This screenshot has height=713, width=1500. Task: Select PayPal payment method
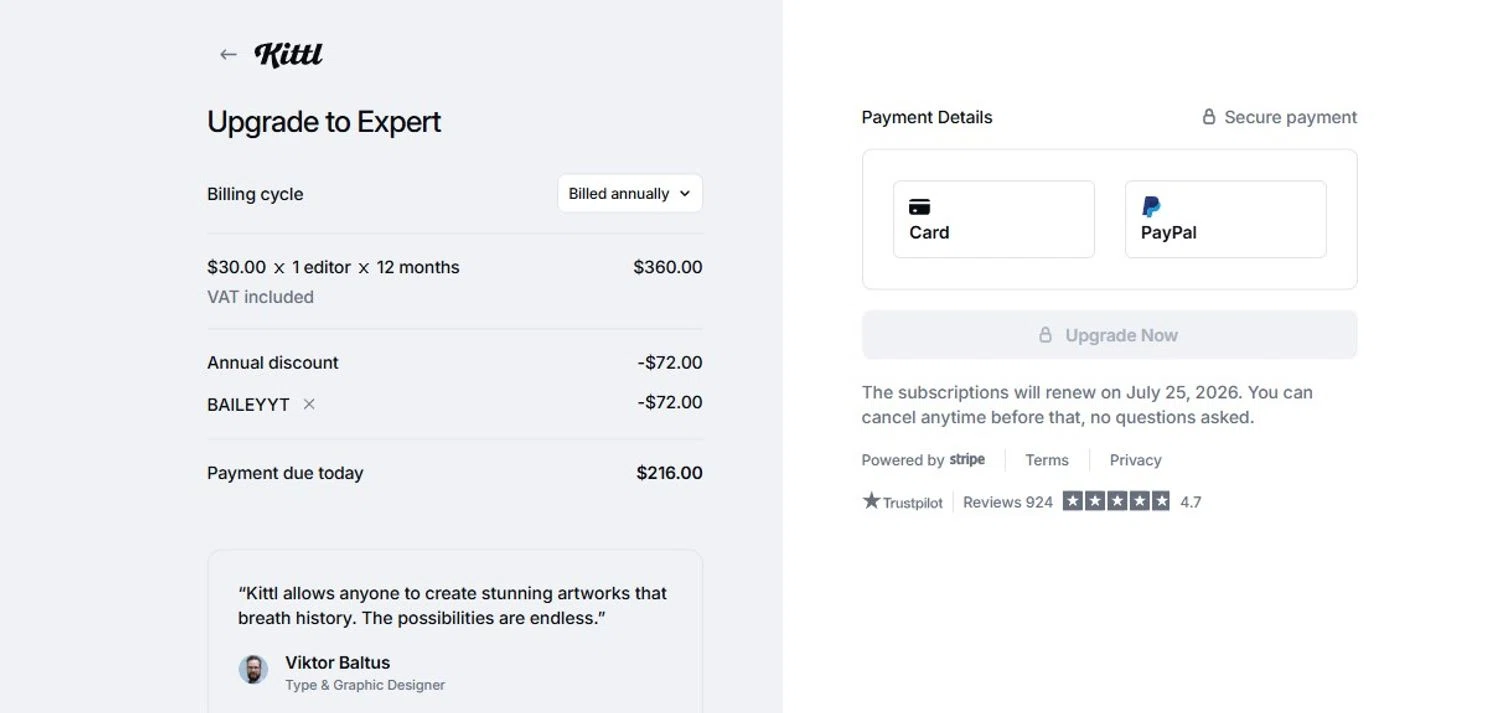pyautogui.click(x=1225, y=219)
